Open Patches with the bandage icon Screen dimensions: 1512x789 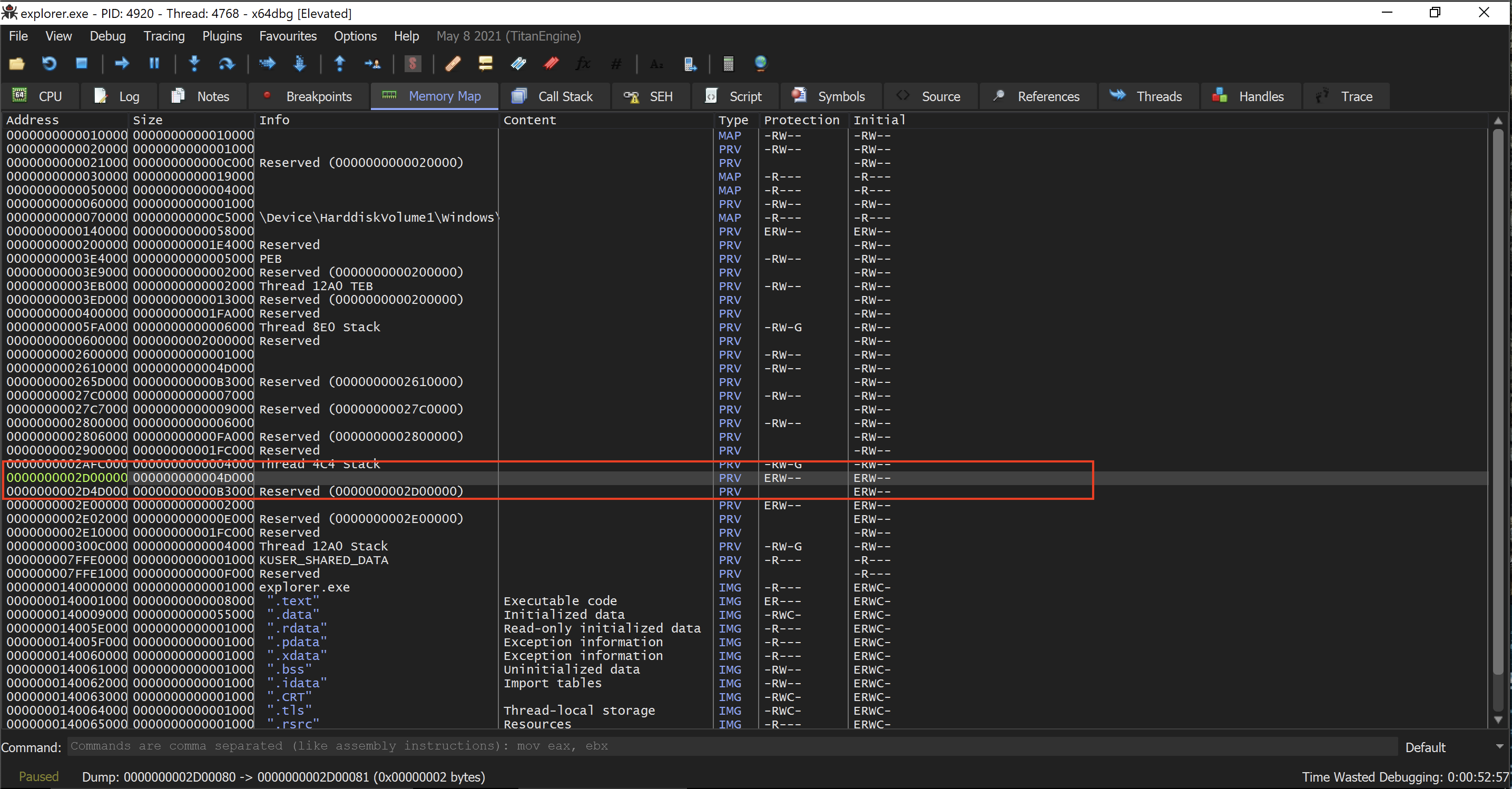pos(453,63)
